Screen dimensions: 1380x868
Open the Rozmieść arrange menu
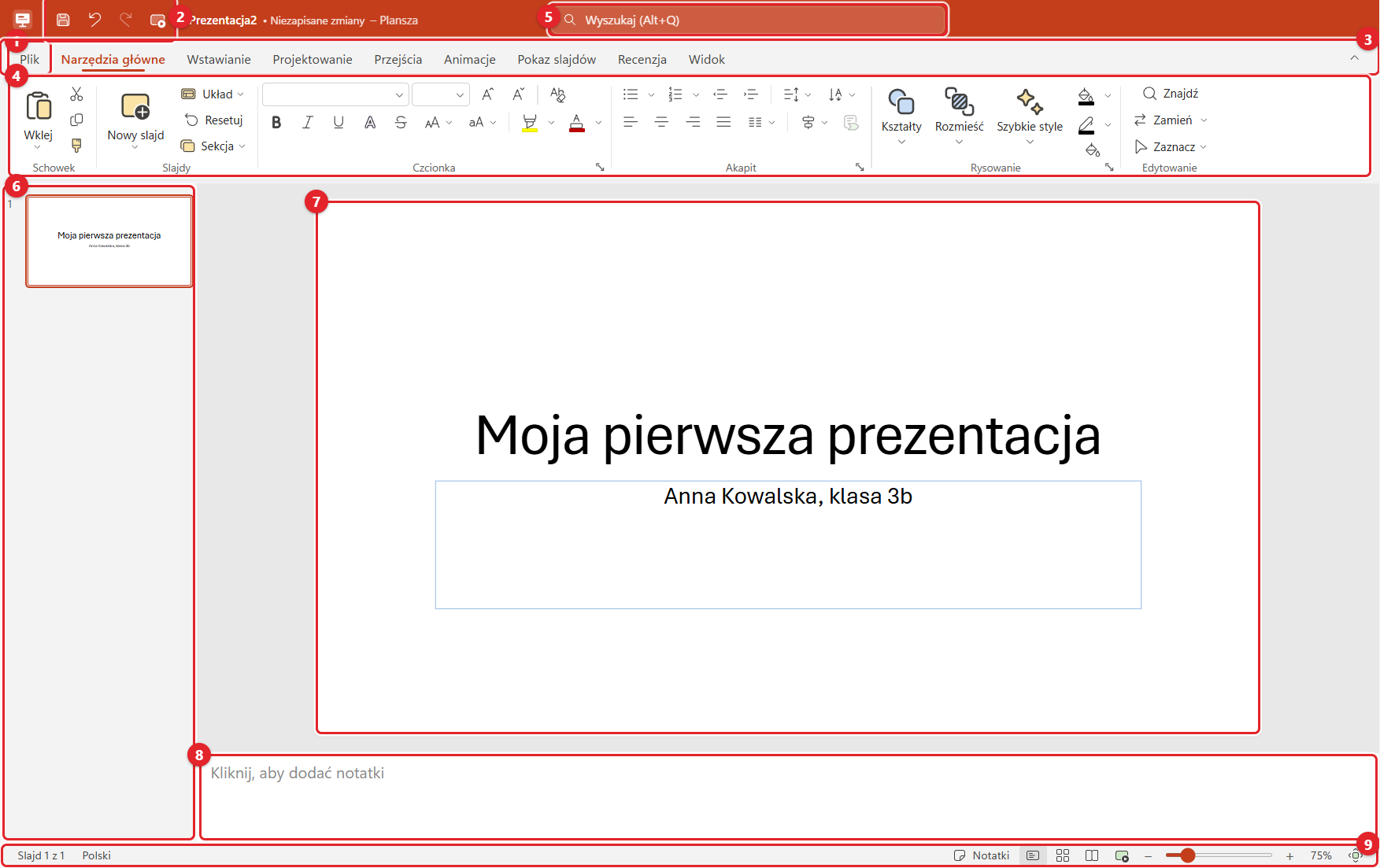(959, 116)
